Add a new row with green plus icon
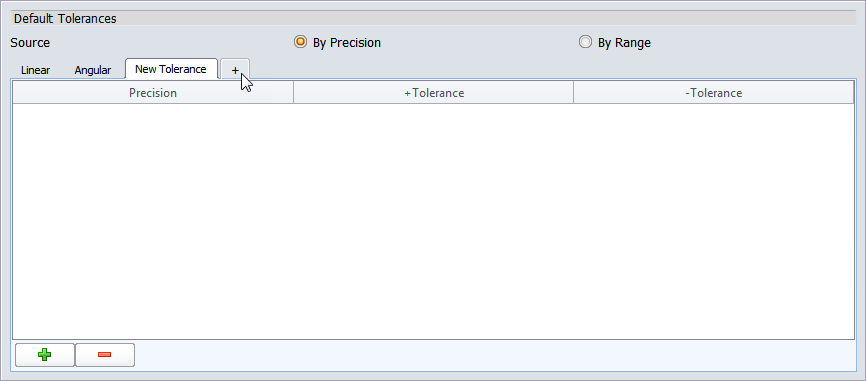The image size is (866, 381). pos(45,354)
